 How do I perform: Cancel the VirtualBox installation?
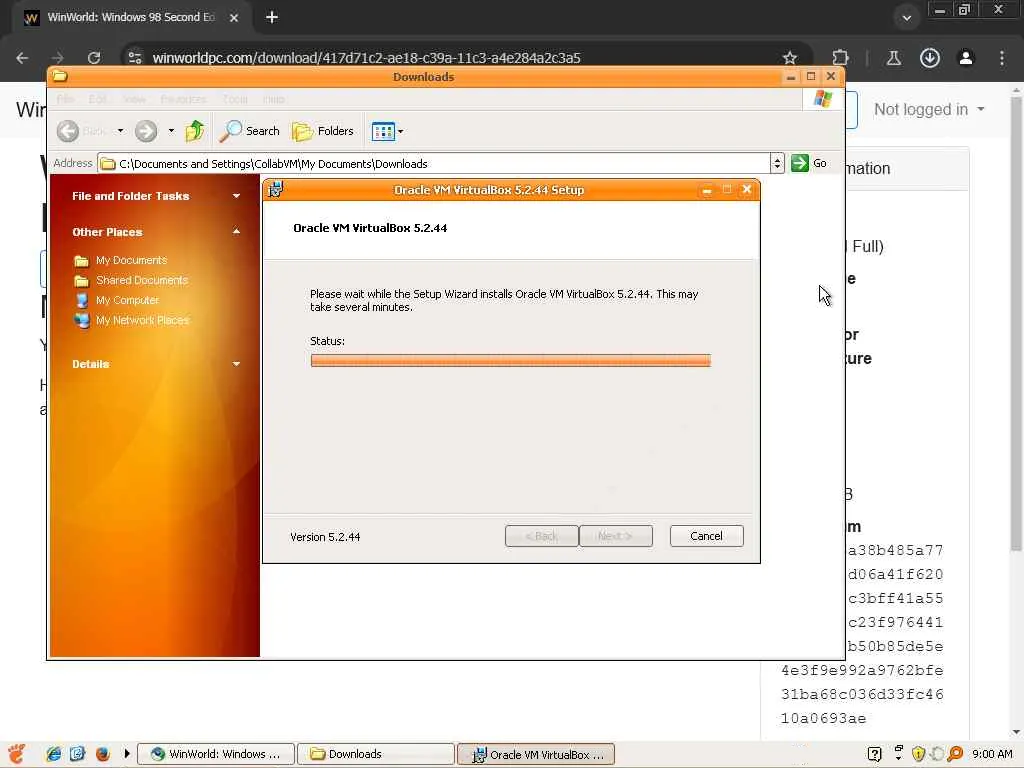[707, 536]
